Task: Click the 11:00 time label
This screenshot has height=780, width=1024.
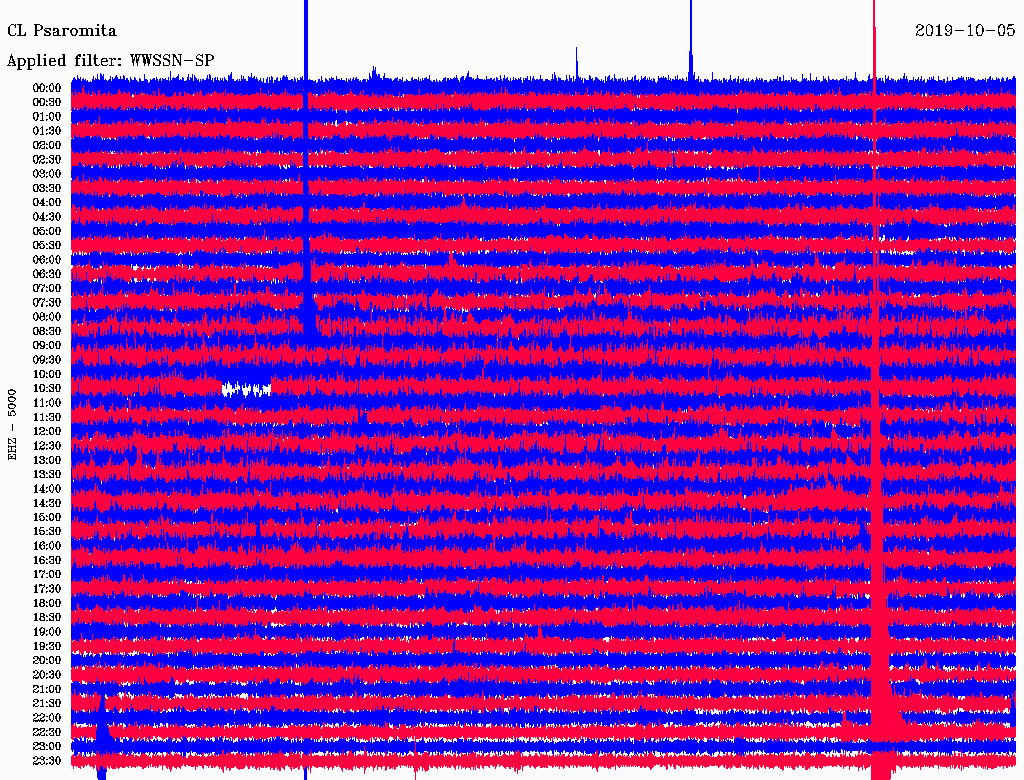Action: tap(47, 403)
